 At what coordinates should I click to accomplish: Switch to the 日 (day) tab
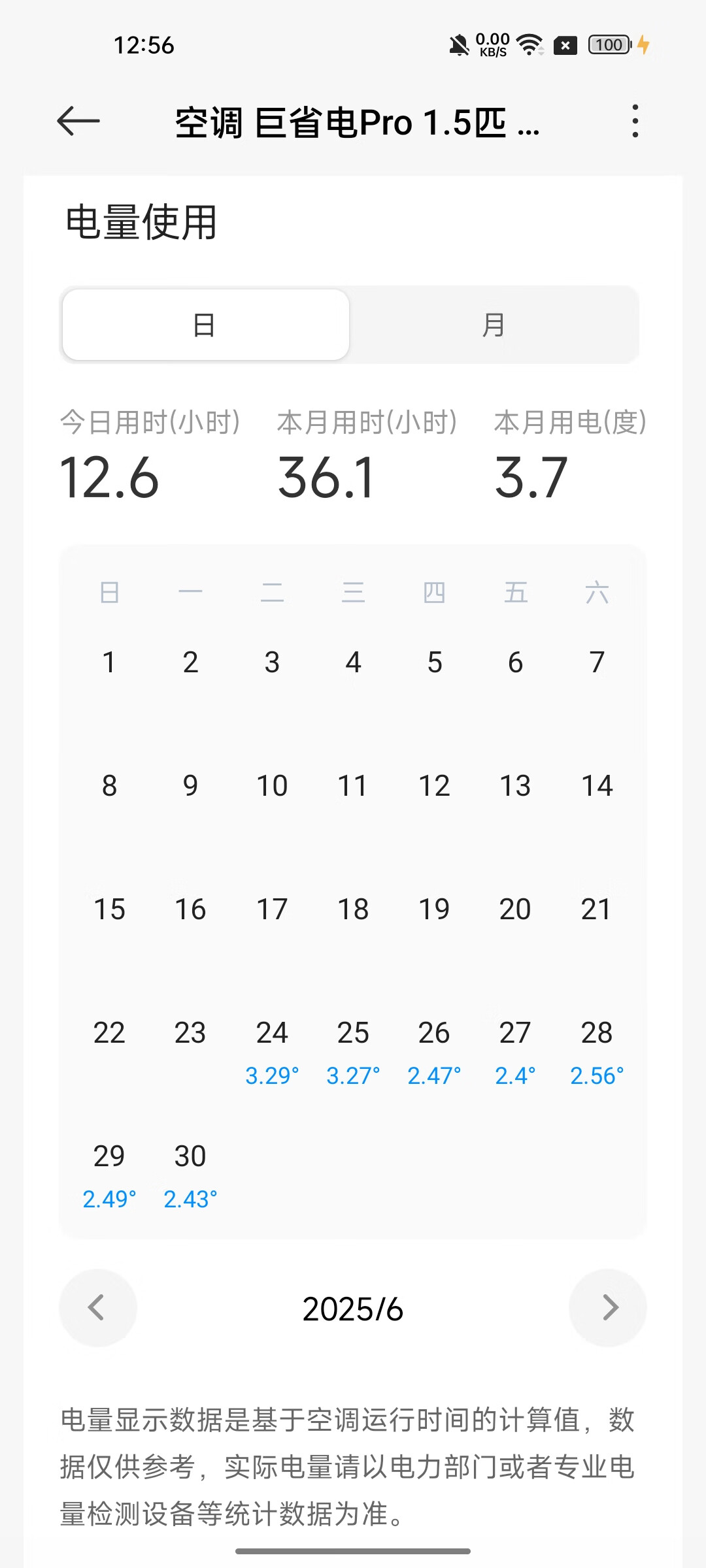click(x=206, y=325)
